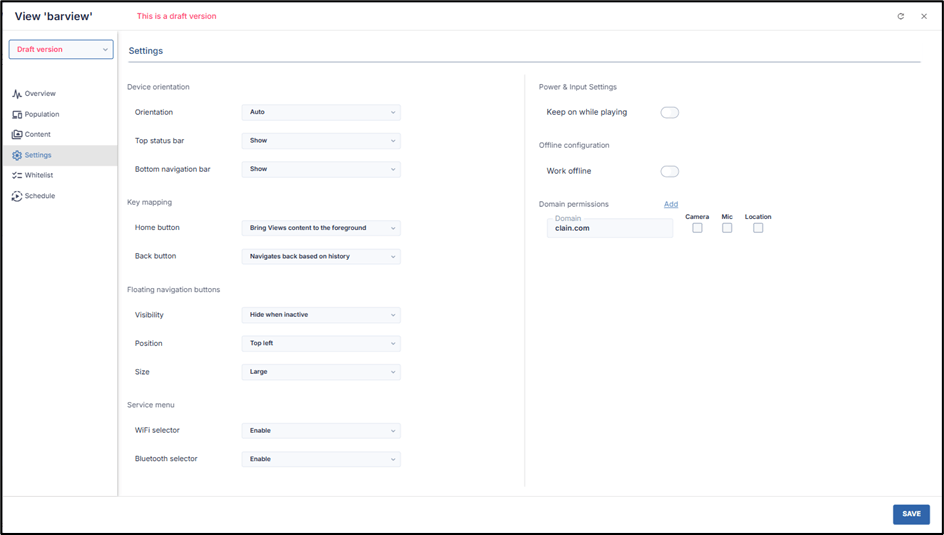Check the Location permission box

click(758, 228)
